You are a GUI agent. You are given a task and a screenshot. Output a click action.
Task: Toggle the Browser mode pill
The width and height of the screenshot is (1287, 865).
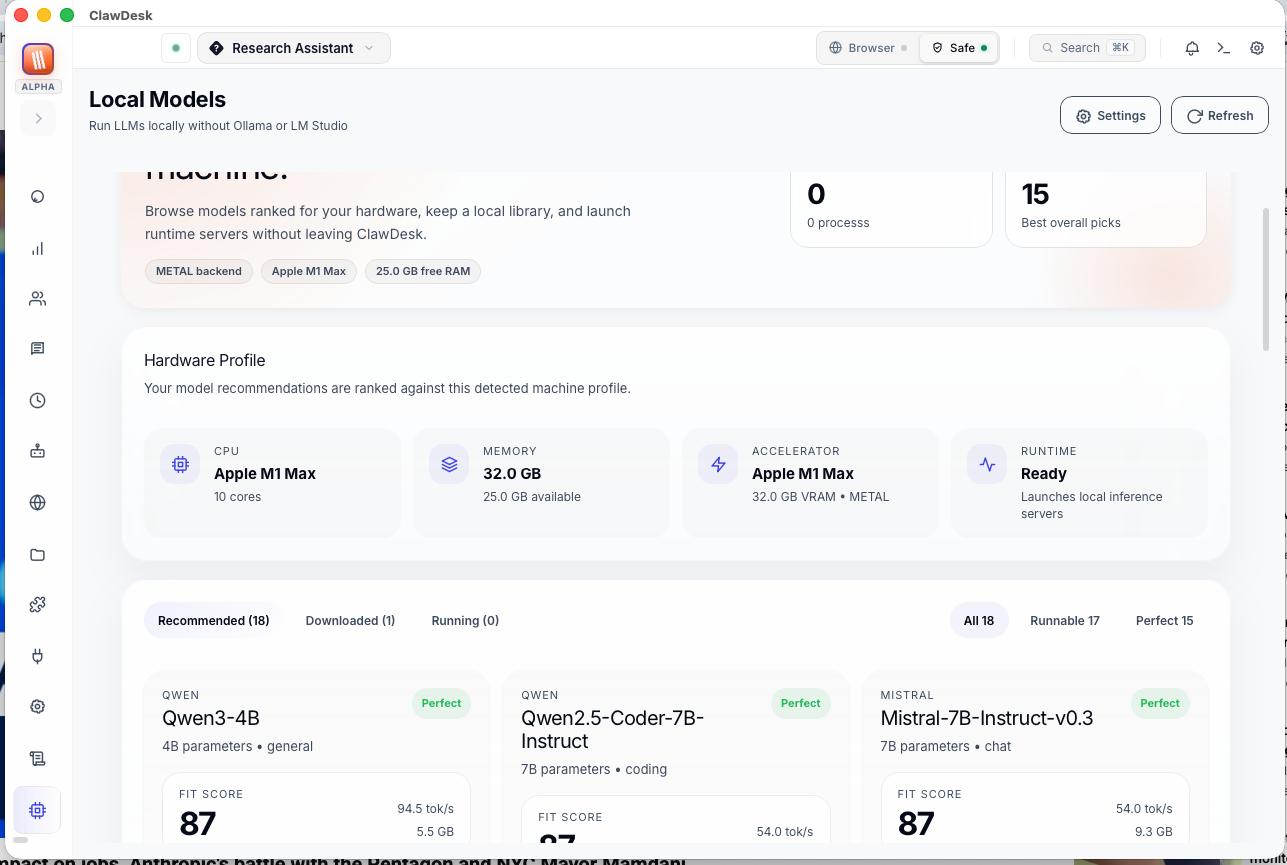tap(866, 47)
